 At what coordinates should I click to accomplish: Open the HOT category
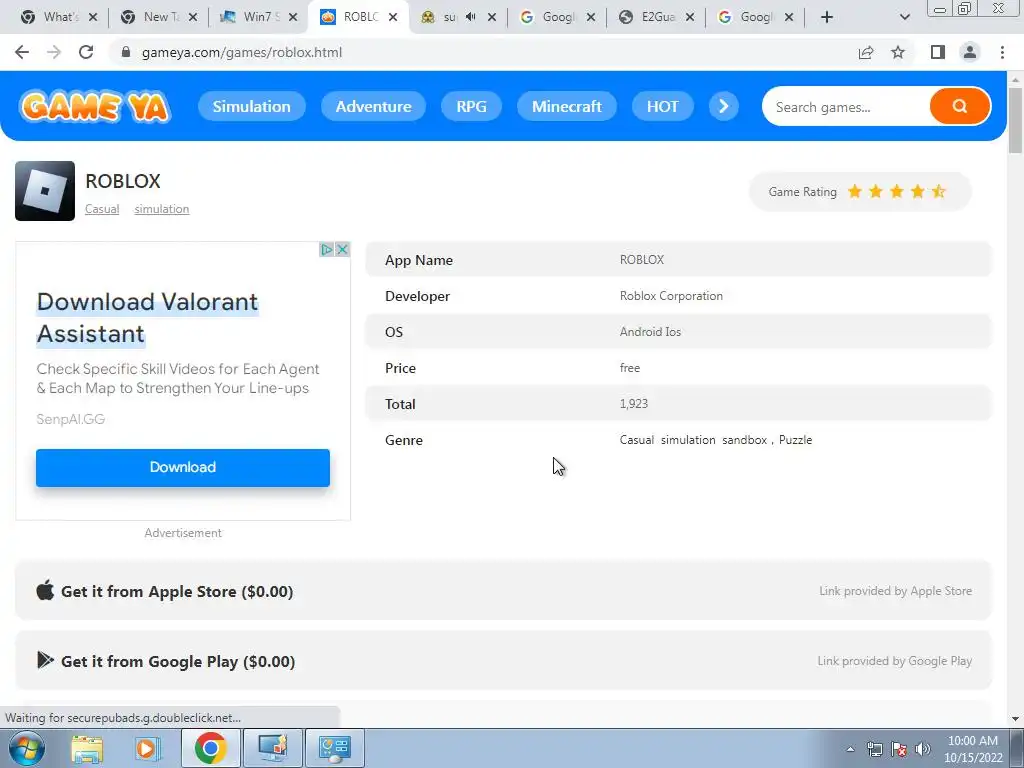point(662,106)
